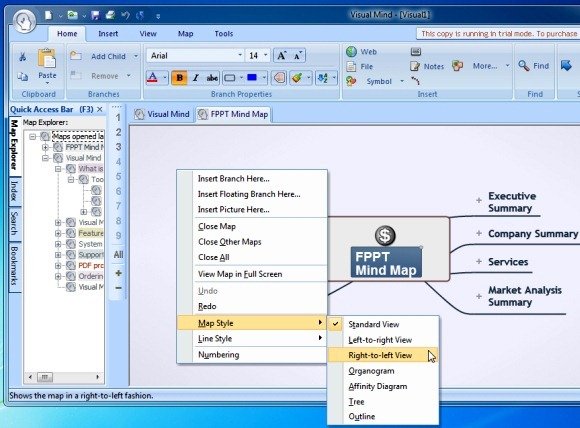The height and width of the screenshot is (428, 580).
Task: Click the callout tag icon
Action: 279,78
